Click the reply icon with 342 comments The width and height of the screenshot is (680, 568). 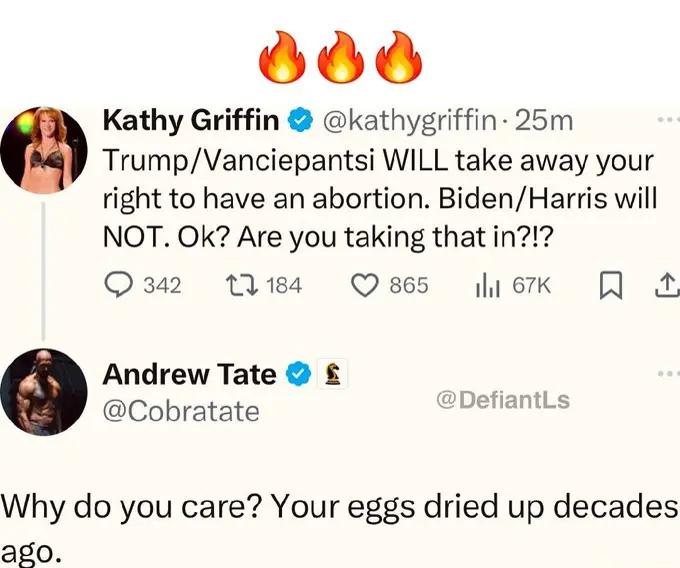119,285
